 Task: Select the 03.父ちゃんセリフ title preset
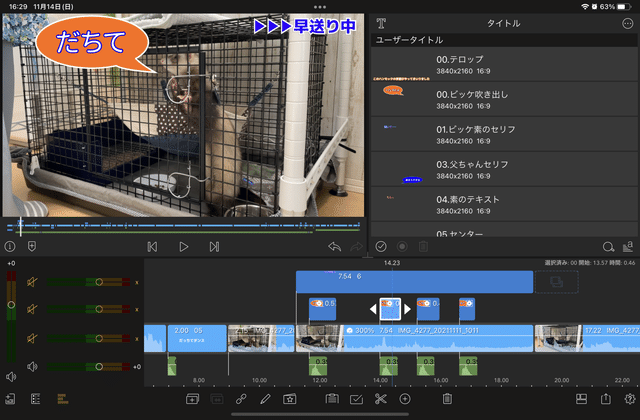coord(504,170)
